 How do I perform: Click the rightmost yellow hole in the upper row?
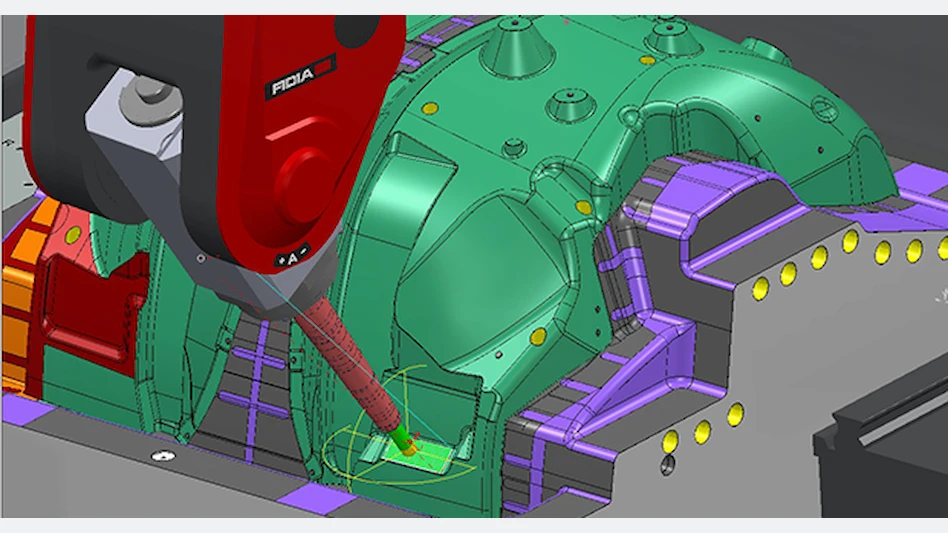(943, 245)
